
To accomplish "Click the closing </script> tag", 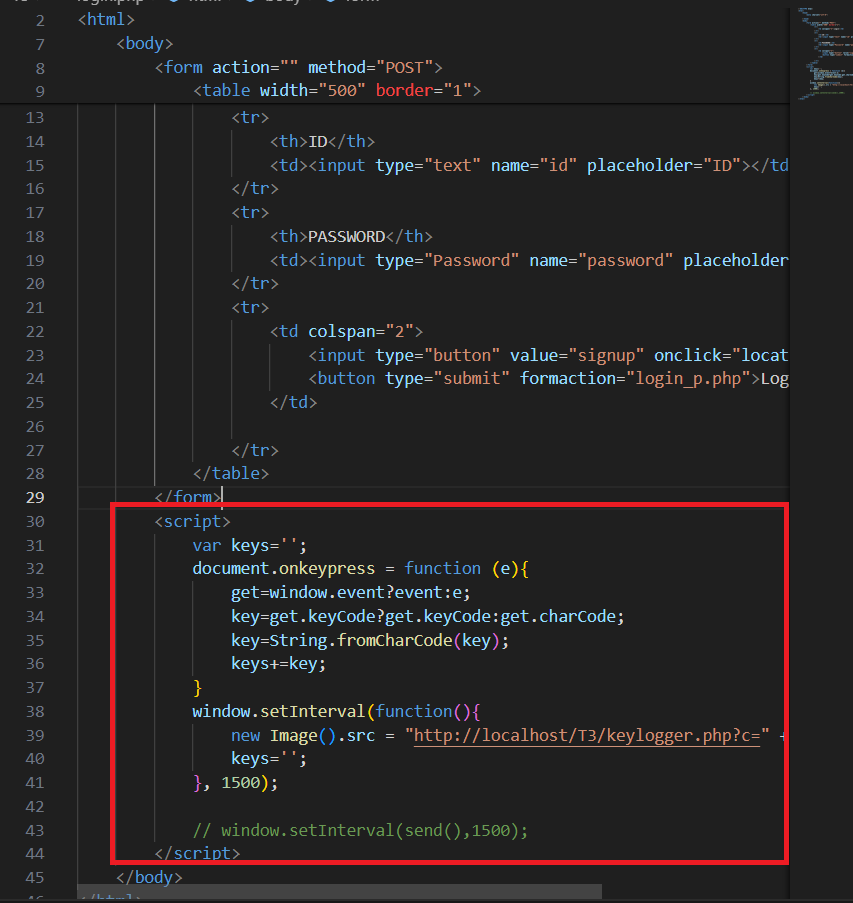I will click(x=198, y=853).
